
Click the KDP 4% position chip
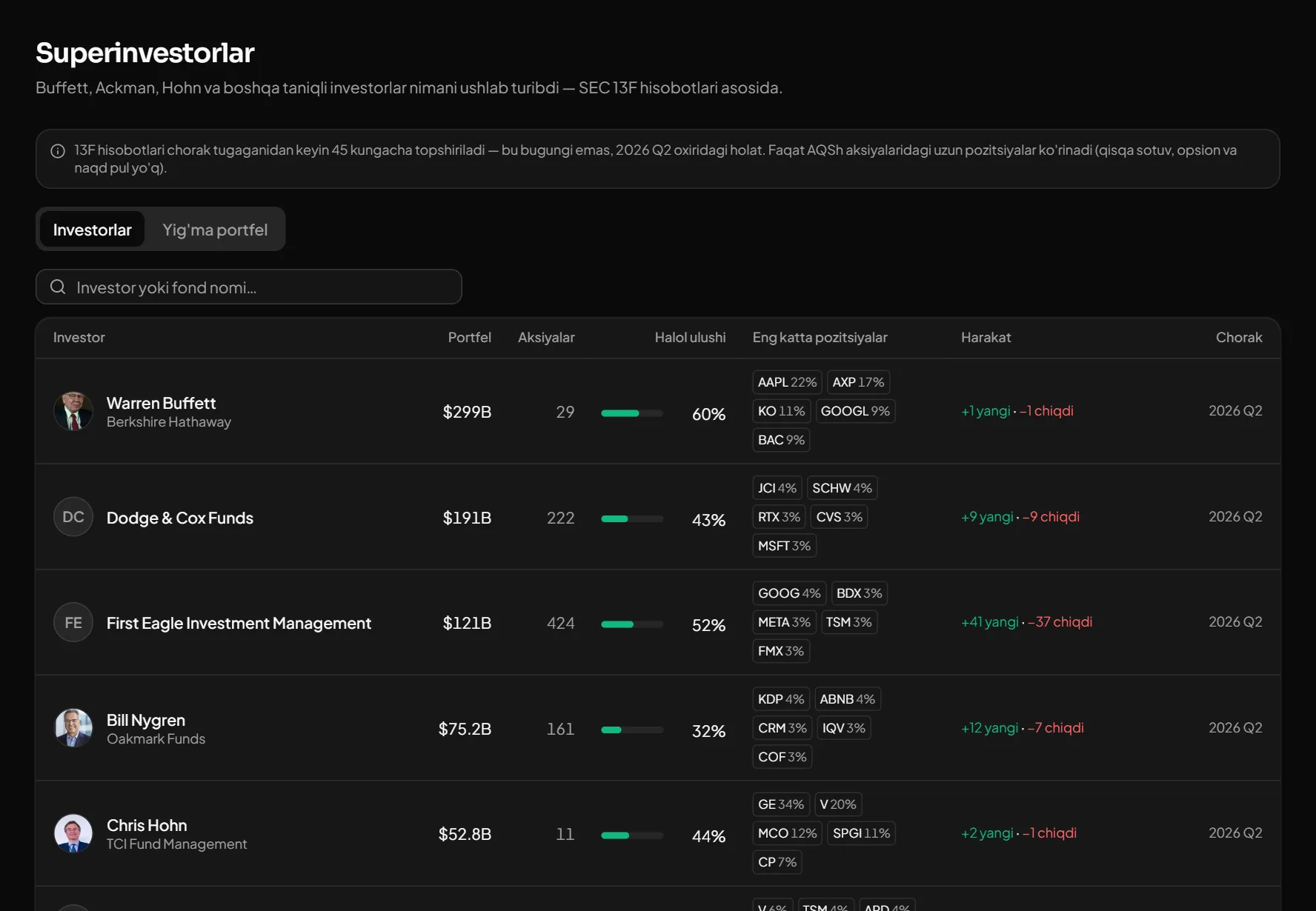pyautogui.click(x=781, y=699)
